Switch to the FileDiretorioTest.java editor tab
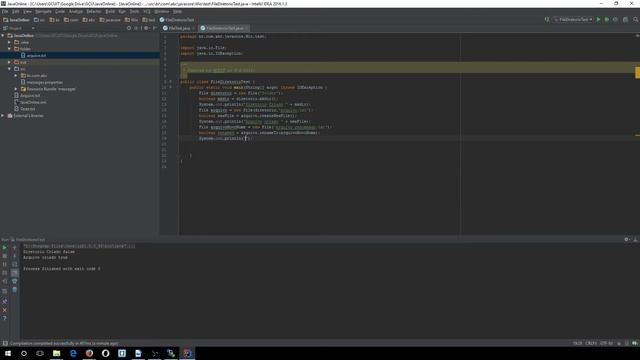 coord(224,28)
